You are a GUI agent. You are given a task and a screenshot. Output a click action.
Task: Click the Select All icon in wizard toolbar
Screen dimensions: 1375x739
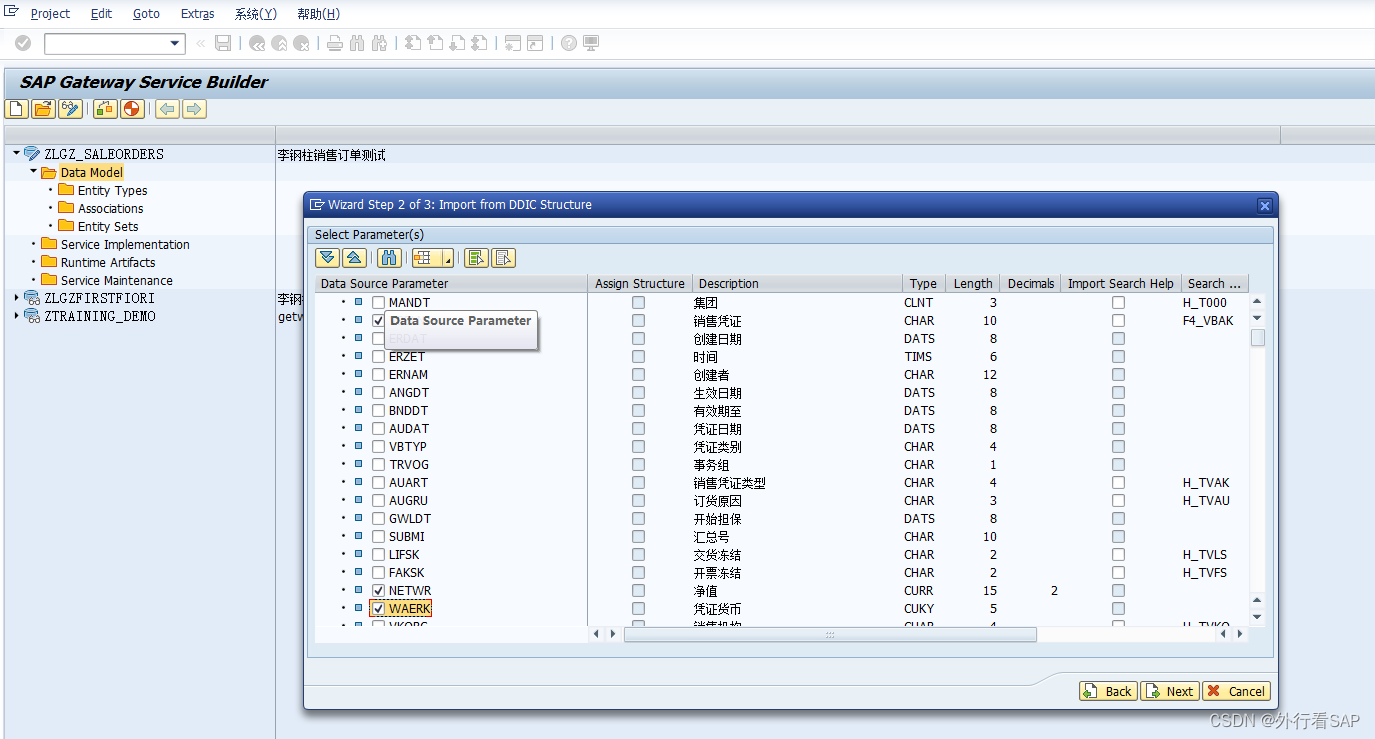coord(476,258)
